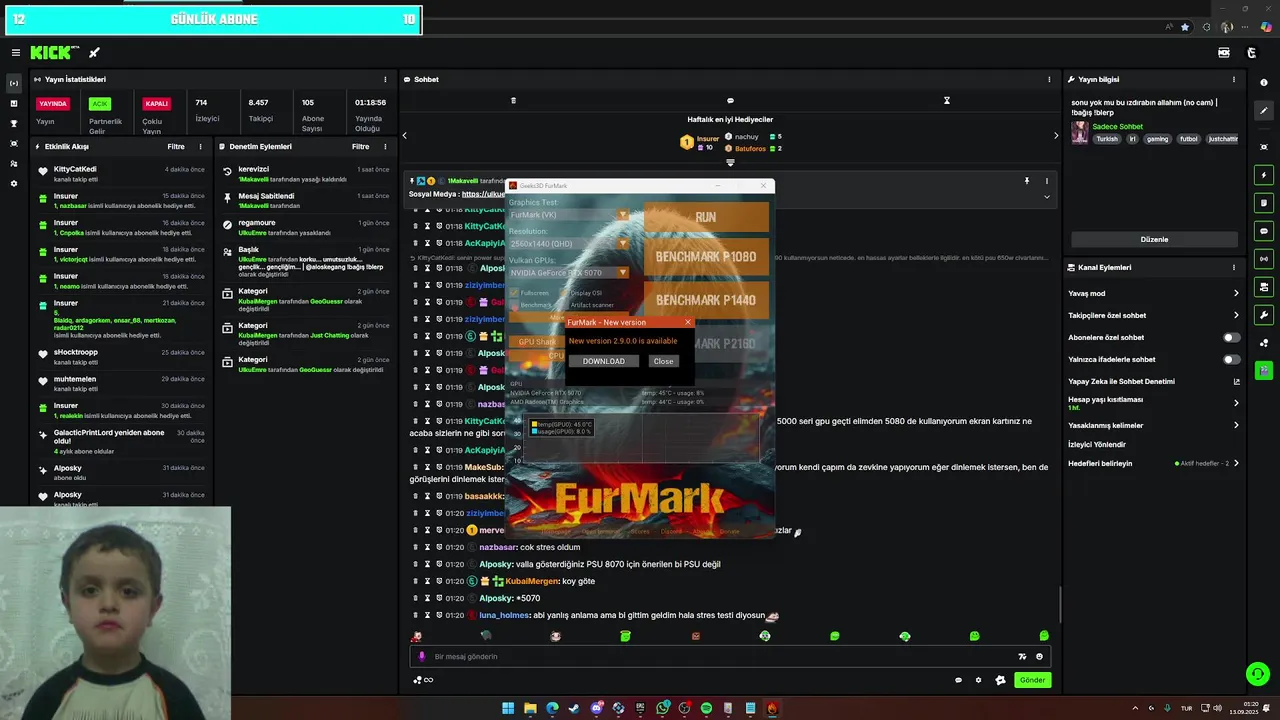Viewport: 1280px width, 720px height.
Task: Open Resolution dropdown in FurMark
Action: tap(568, 244)
